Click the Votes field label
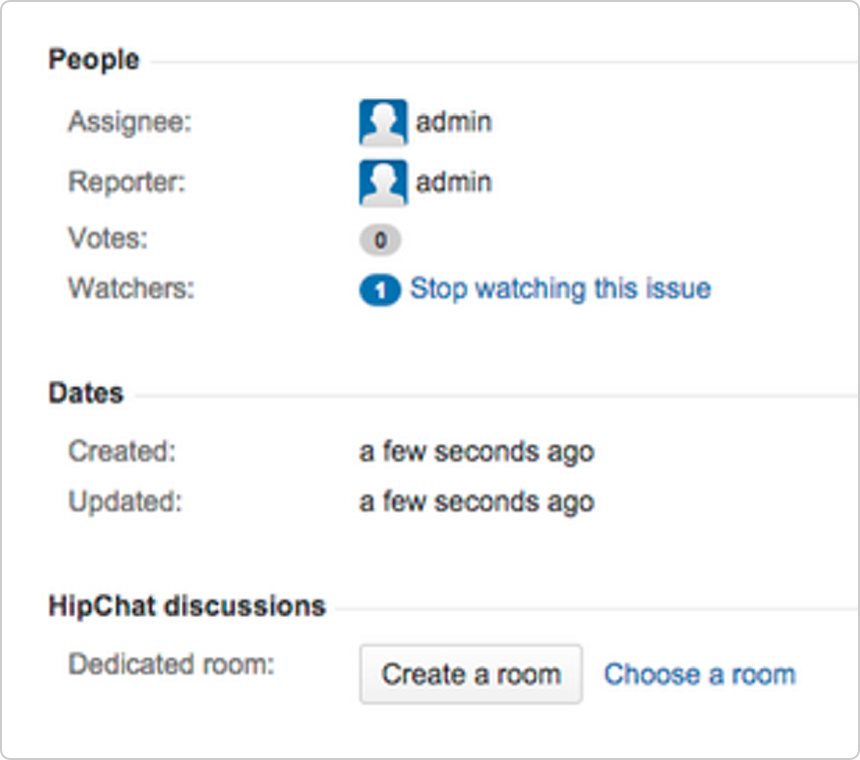 click(x=107, y=238)
